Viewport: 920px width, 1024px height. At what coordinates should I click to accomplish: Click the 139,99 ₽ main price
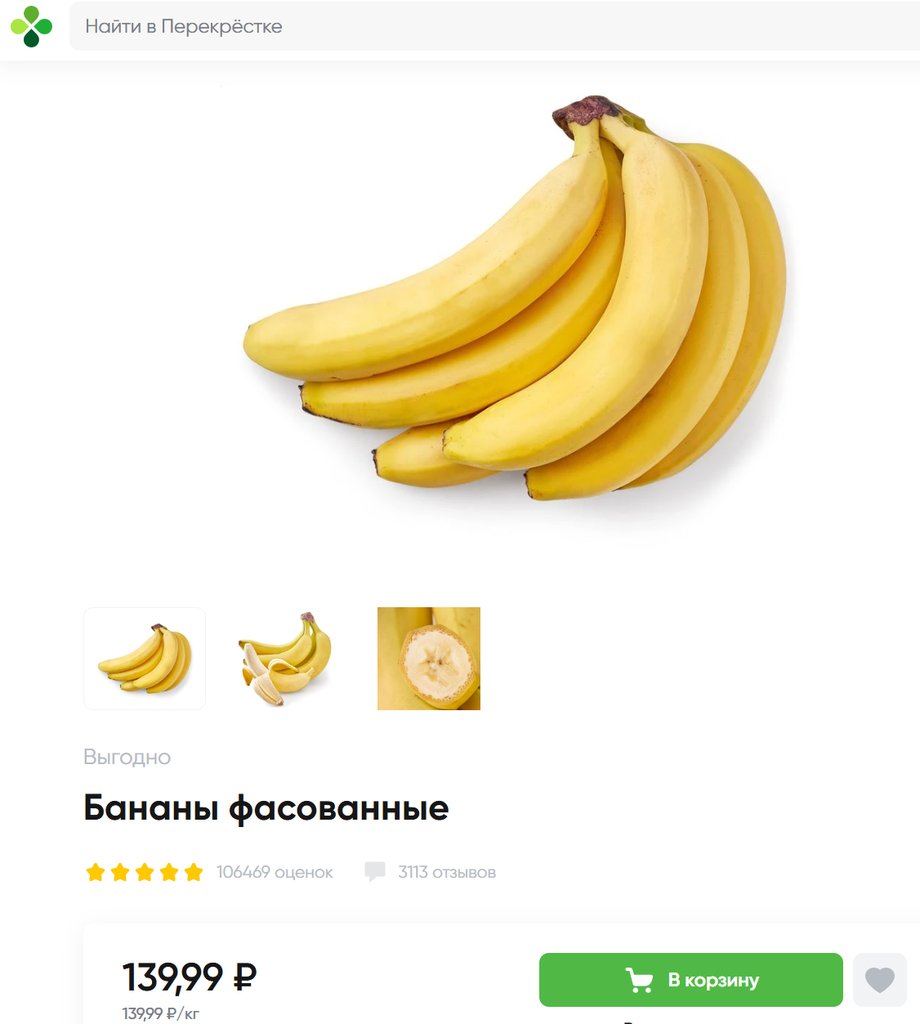189,978
